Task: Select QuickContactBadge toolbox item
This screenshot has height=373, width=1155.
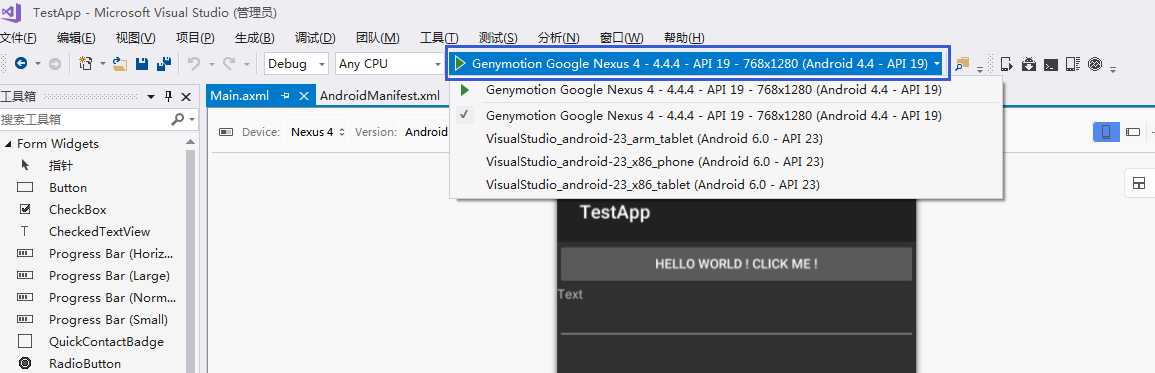Action: coord(106,342)
